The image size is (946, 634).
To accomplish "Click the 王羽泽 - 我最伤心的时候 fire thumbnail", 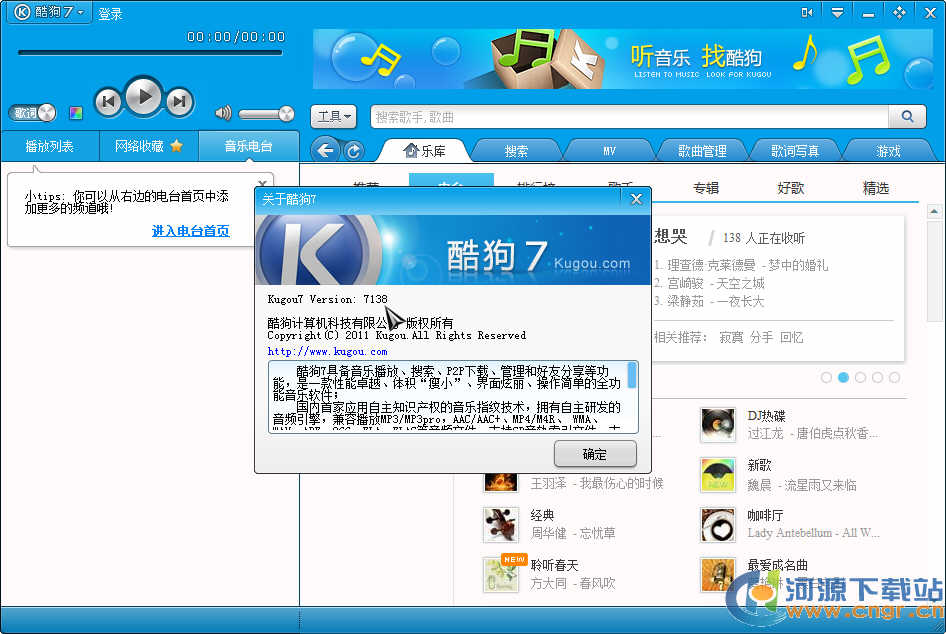I will [x=501, y=482].
